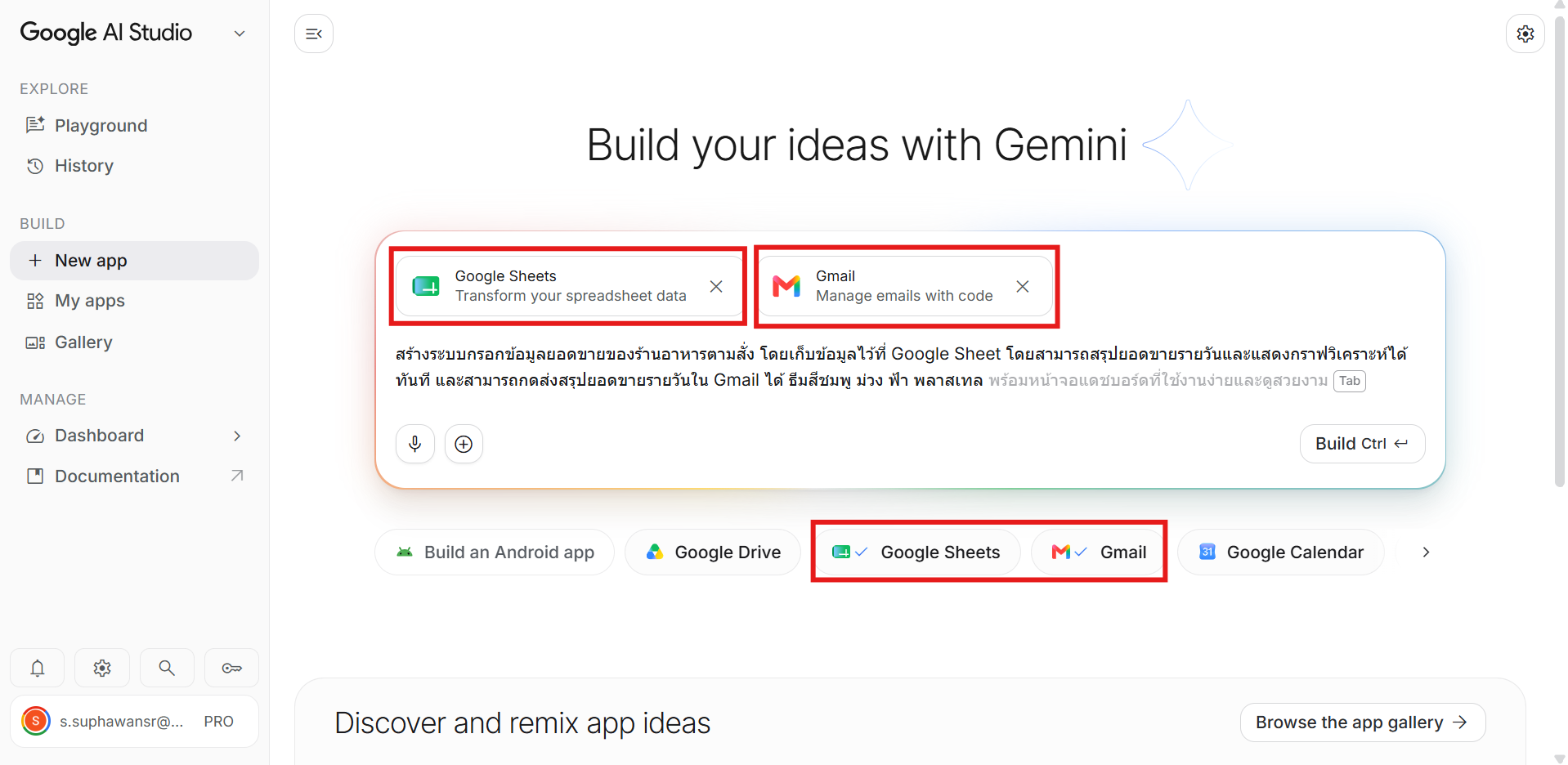This screenshot has height=765, width=1568.
Task: Accept suggestion with the Tab key hint
Action: (x=1349, y=381)
